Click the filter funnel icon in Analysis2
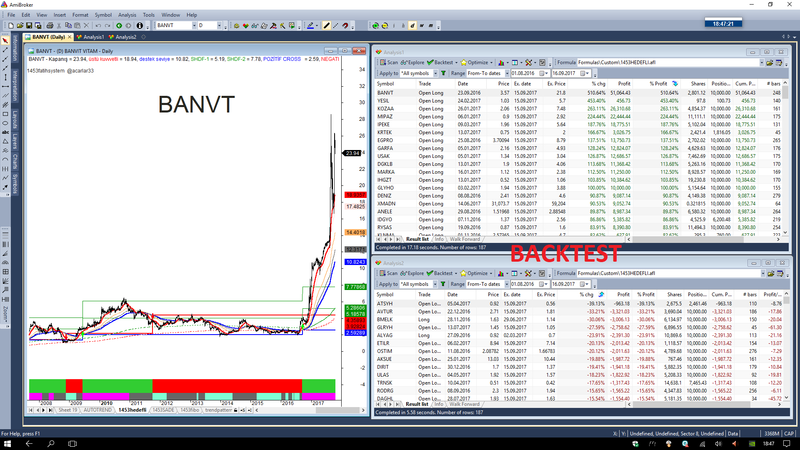 (443, 284)
